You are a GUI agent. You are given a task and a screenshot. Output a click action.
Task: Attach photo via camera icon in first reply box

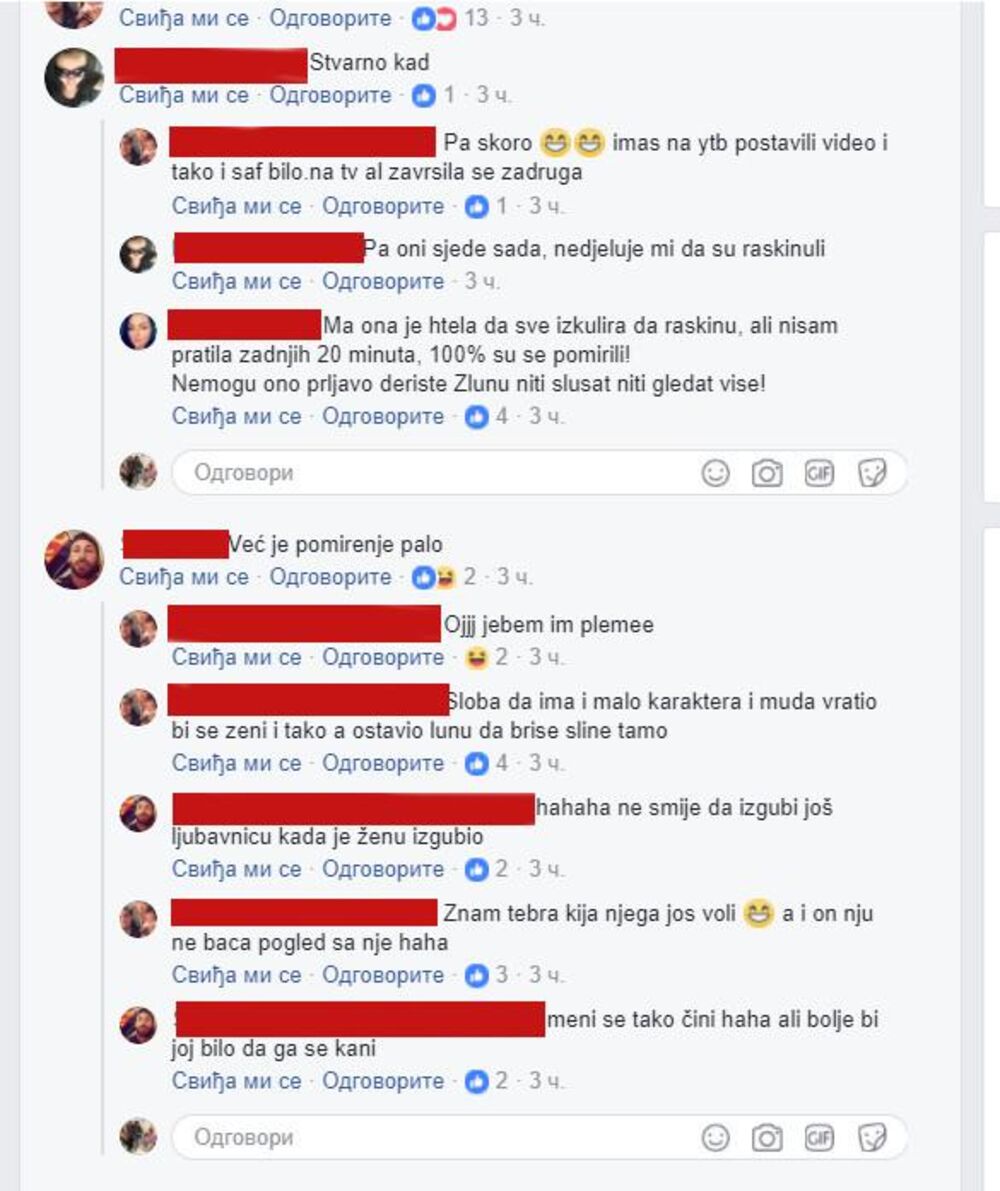pos(767,473)
